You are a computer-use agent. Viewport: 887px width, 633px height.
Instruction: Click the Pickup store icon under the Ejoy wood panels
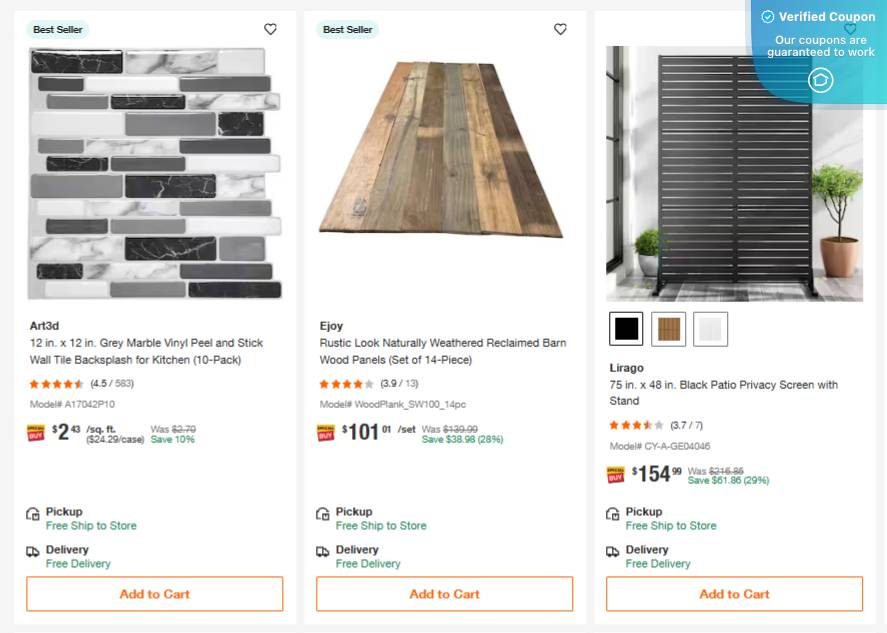325,512
